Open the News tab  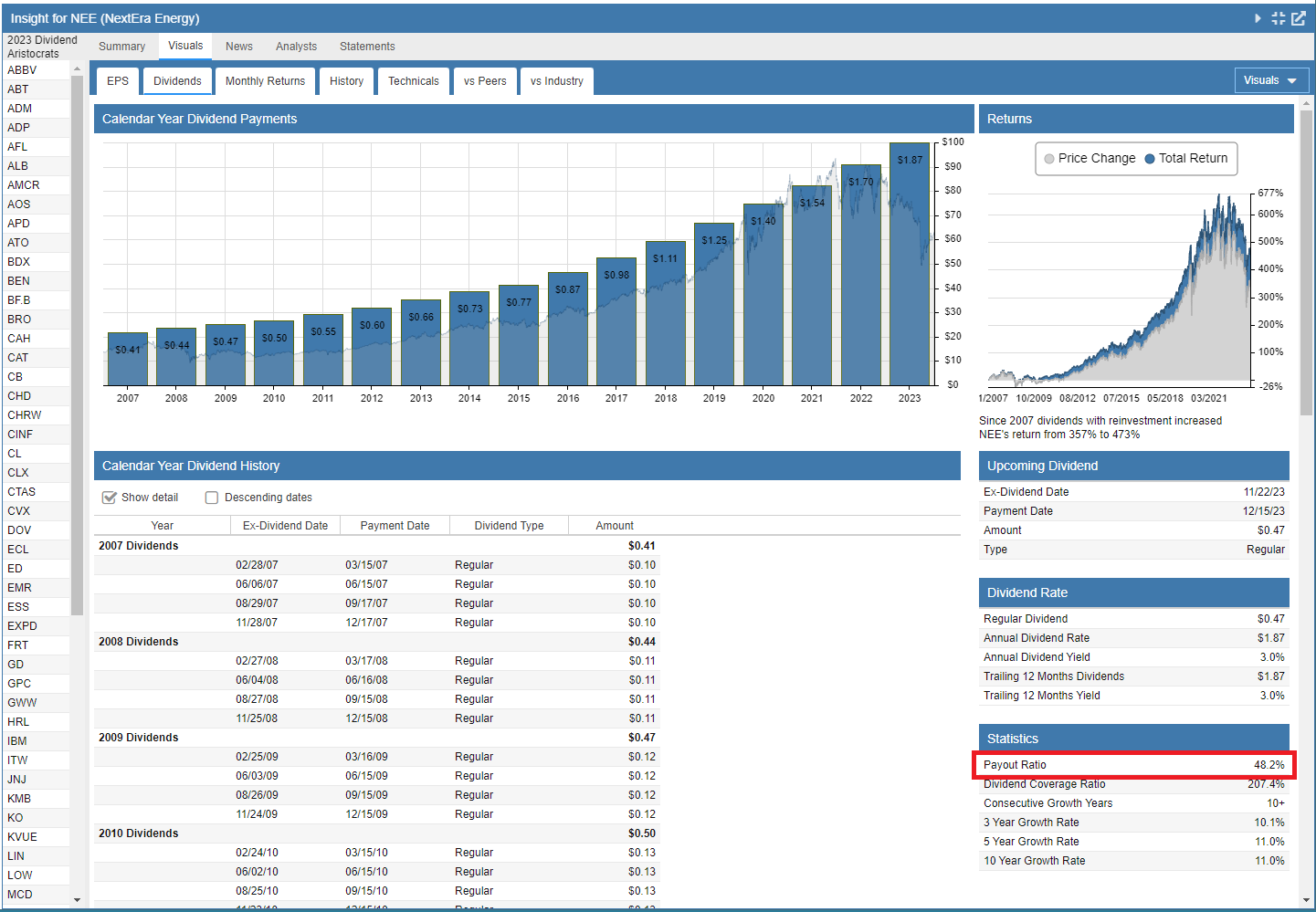point(239,47)
